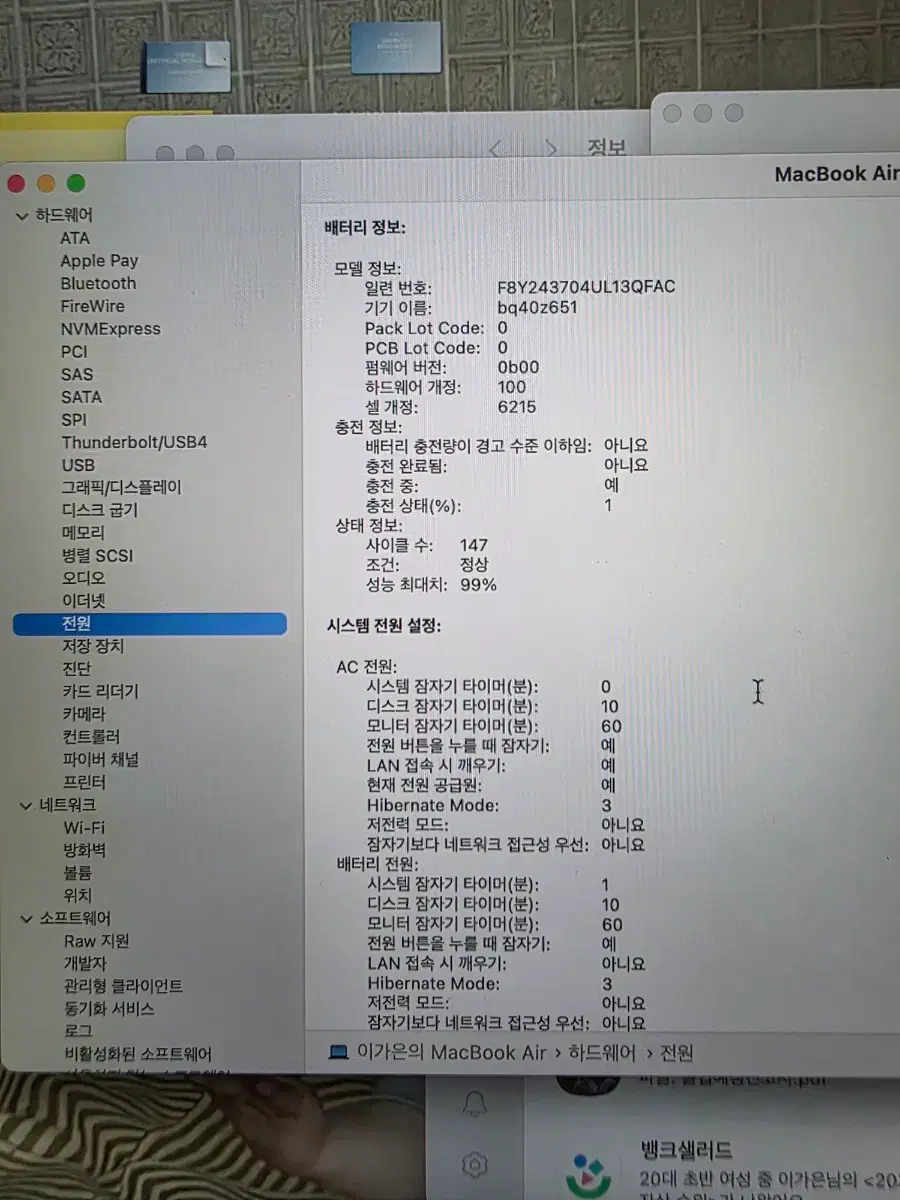The width and height of the screenshot is (900, 1200).
Task: Select 병렬 SCSI in sidebar
Action: tap(97, 556)
